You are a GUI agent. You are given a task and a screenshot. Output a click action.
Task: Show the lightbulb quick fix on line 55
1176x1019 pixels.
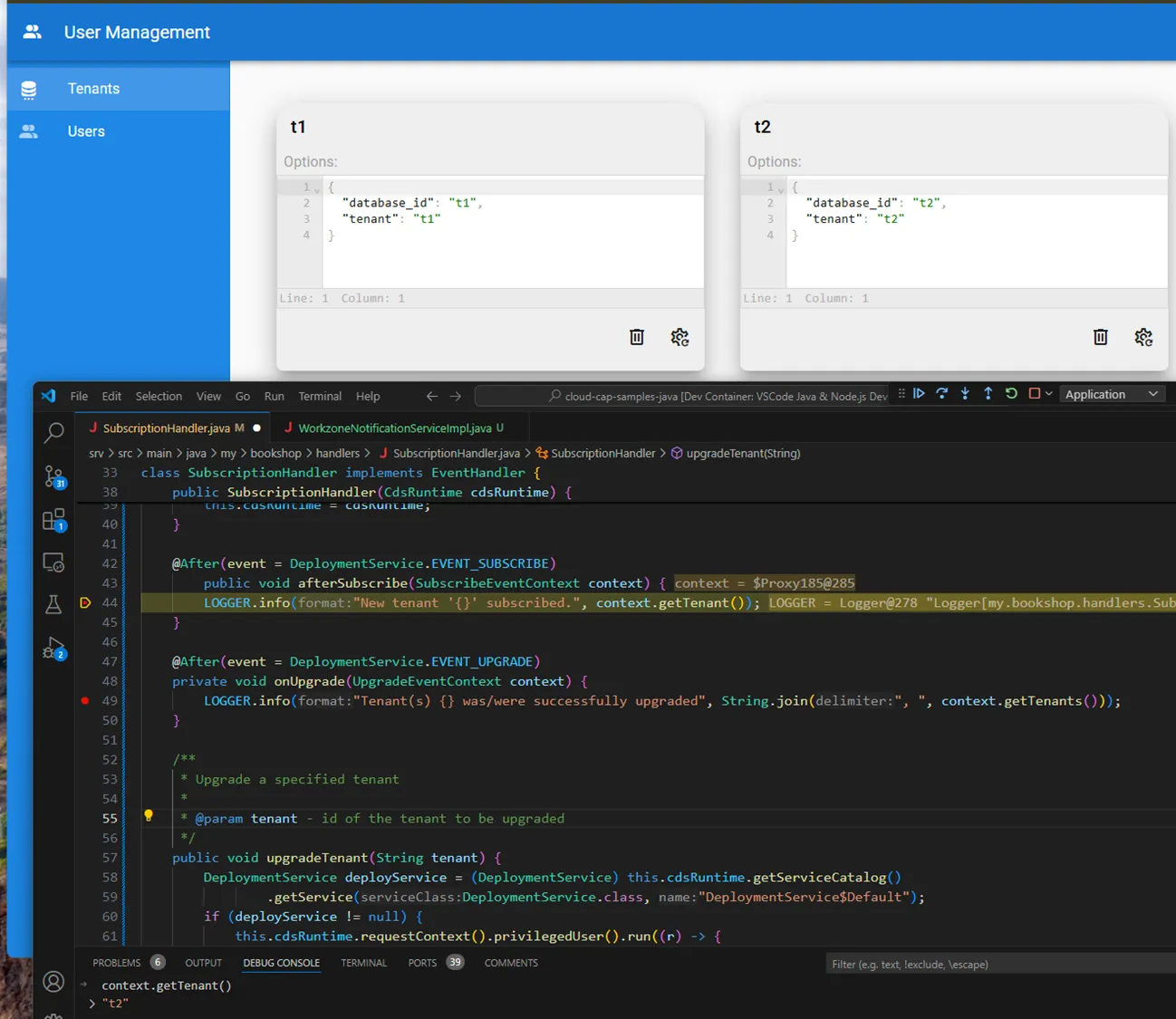[149, 816]
